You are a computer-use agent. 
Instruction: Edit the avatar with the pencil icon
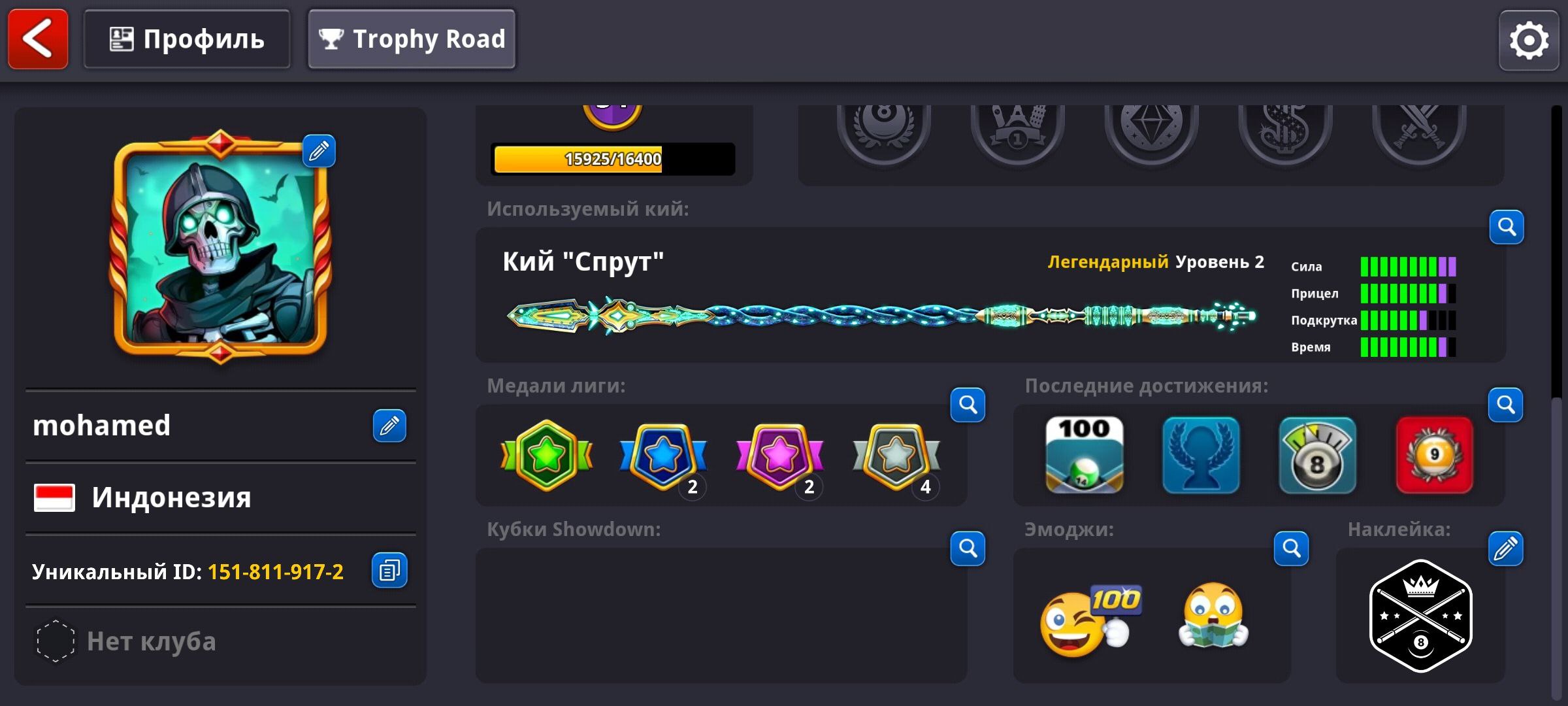click(x=319, y=151)
